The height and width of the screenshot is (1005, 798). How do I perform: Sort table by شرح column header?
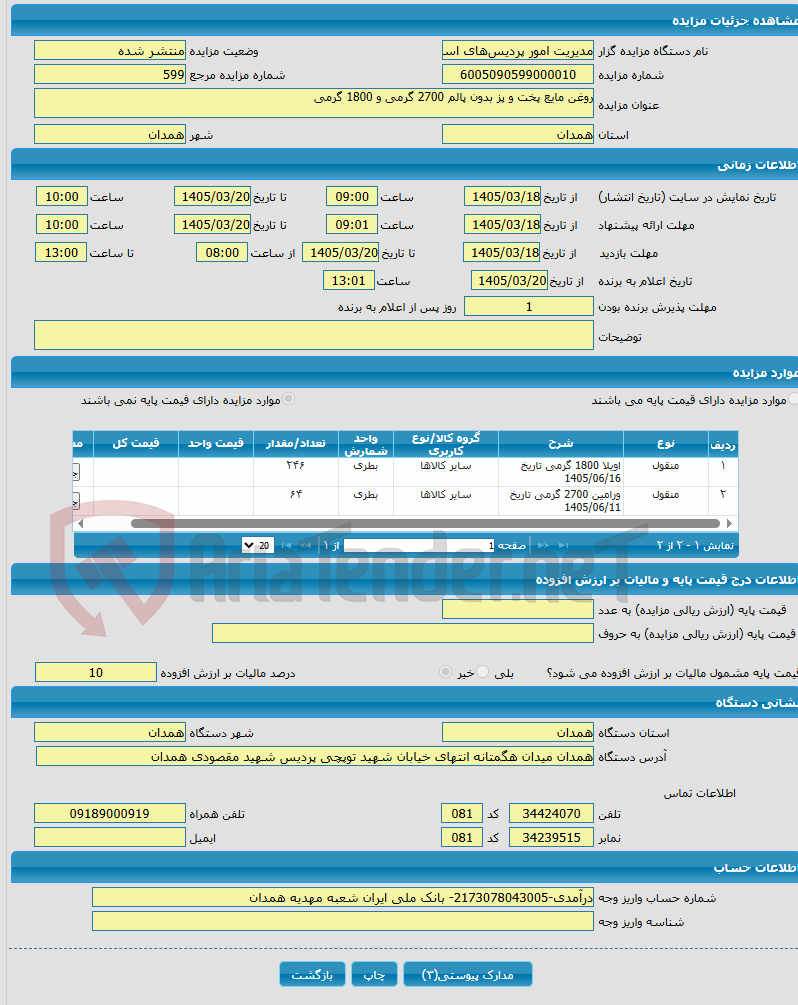point(561,444)
